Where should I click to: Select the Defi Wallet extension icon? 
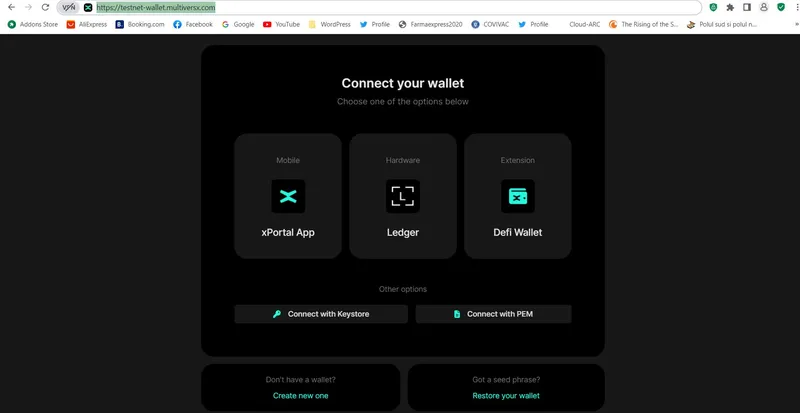[518, 196]
